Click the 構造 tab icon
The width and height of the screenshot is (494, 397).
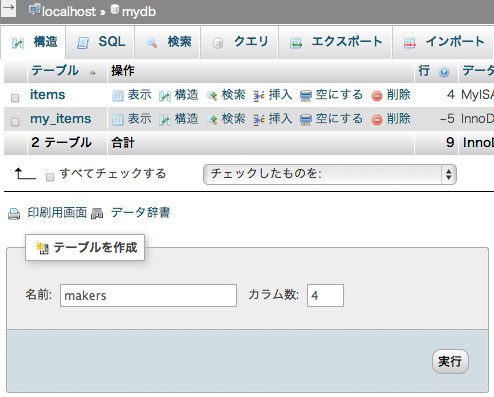pos(18,43)
